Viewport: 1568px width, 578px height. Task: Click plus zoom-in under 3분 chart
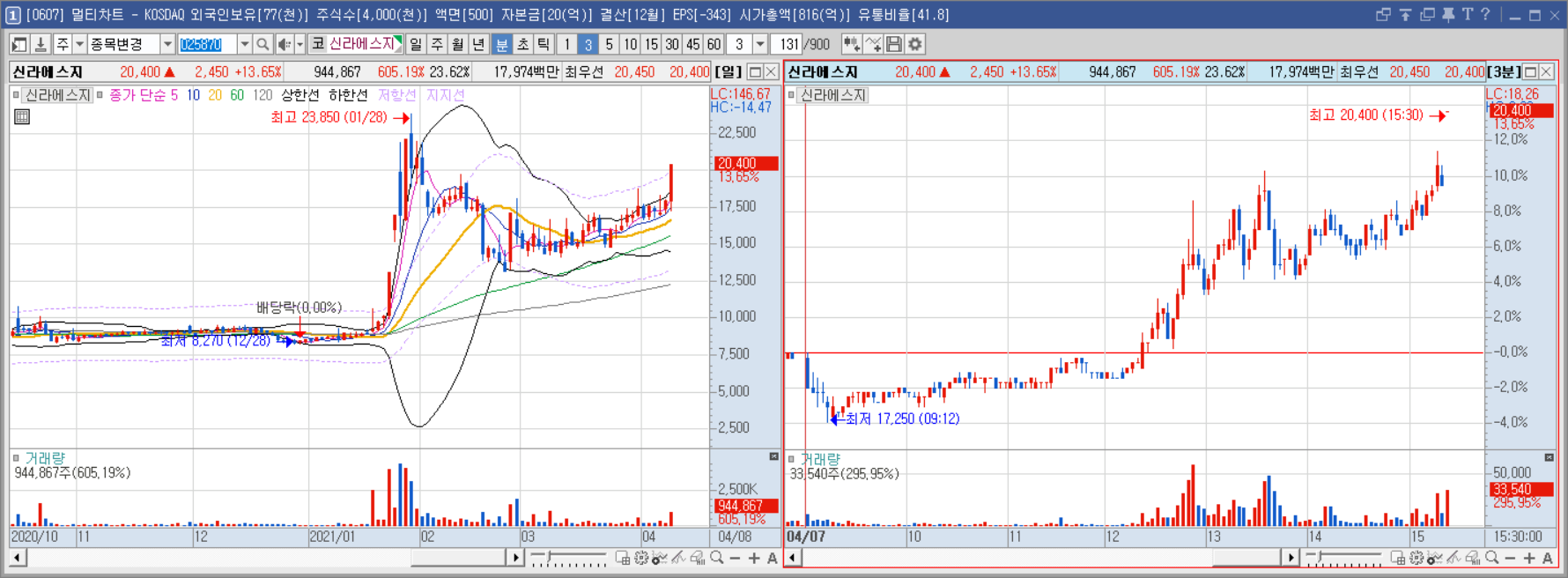click(x=1529, y=558)
